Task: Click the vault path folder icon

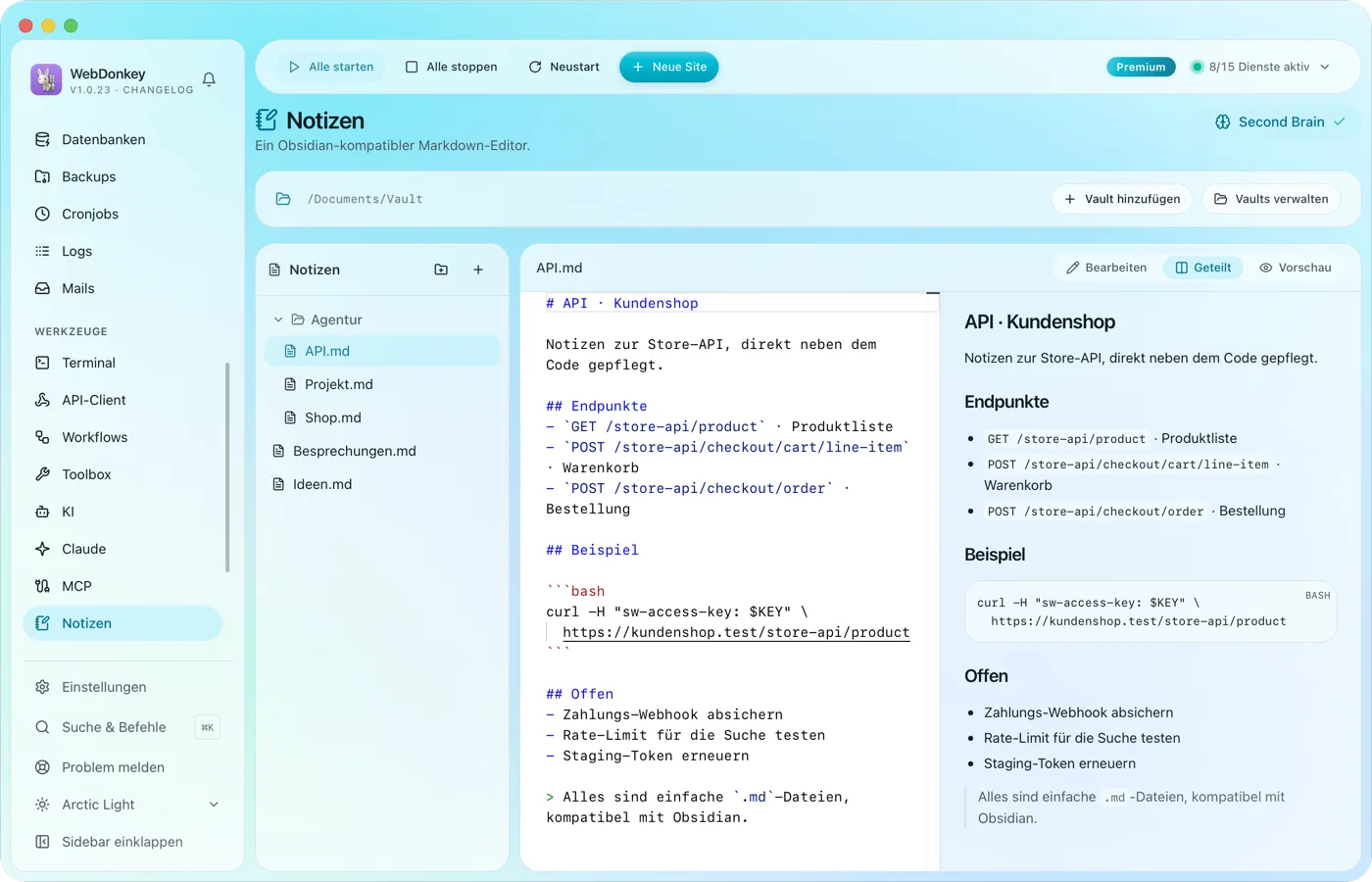Action: [283, 199]
